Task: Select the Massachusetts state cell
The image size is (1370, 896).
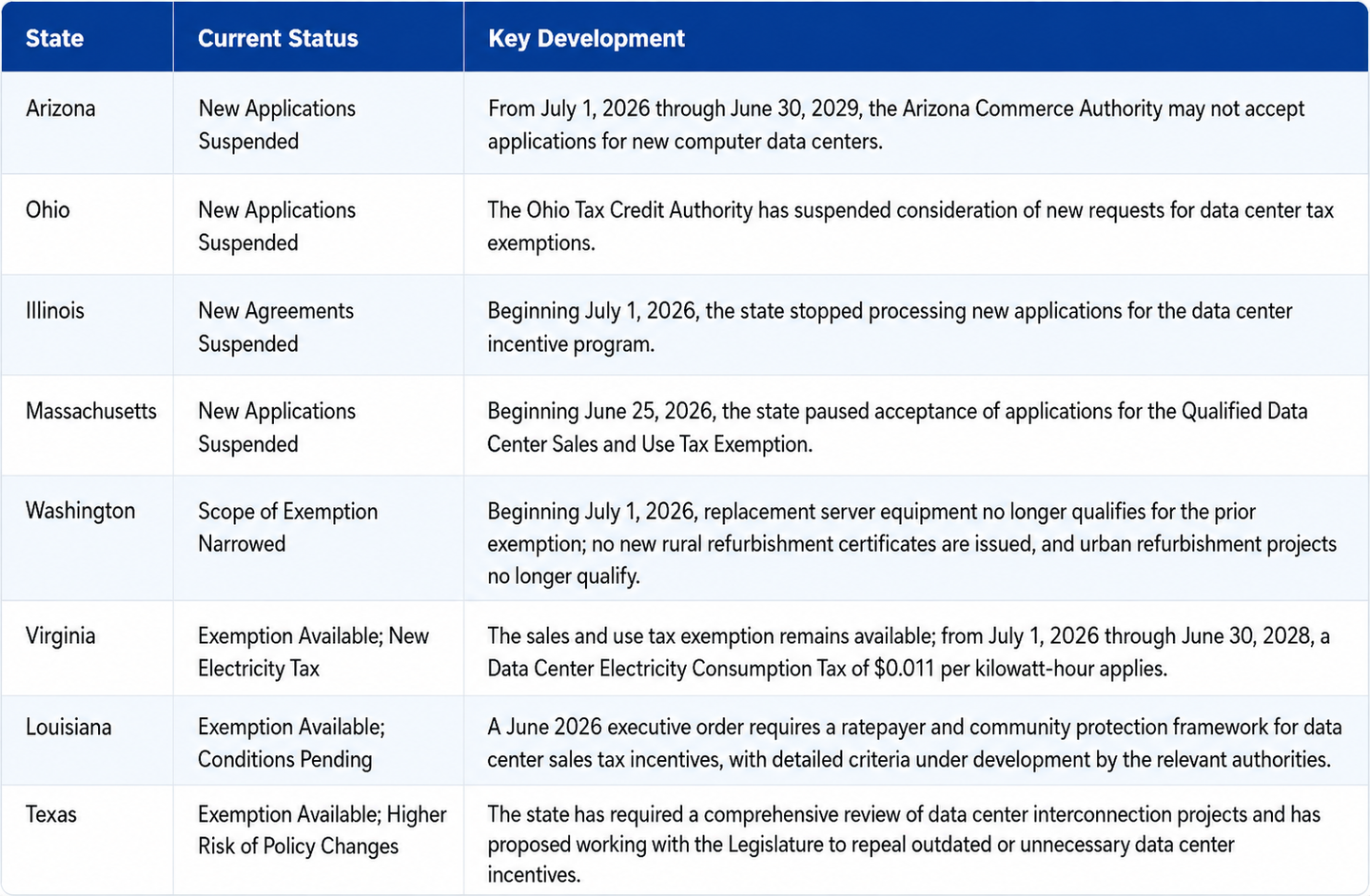Action: 87,425
